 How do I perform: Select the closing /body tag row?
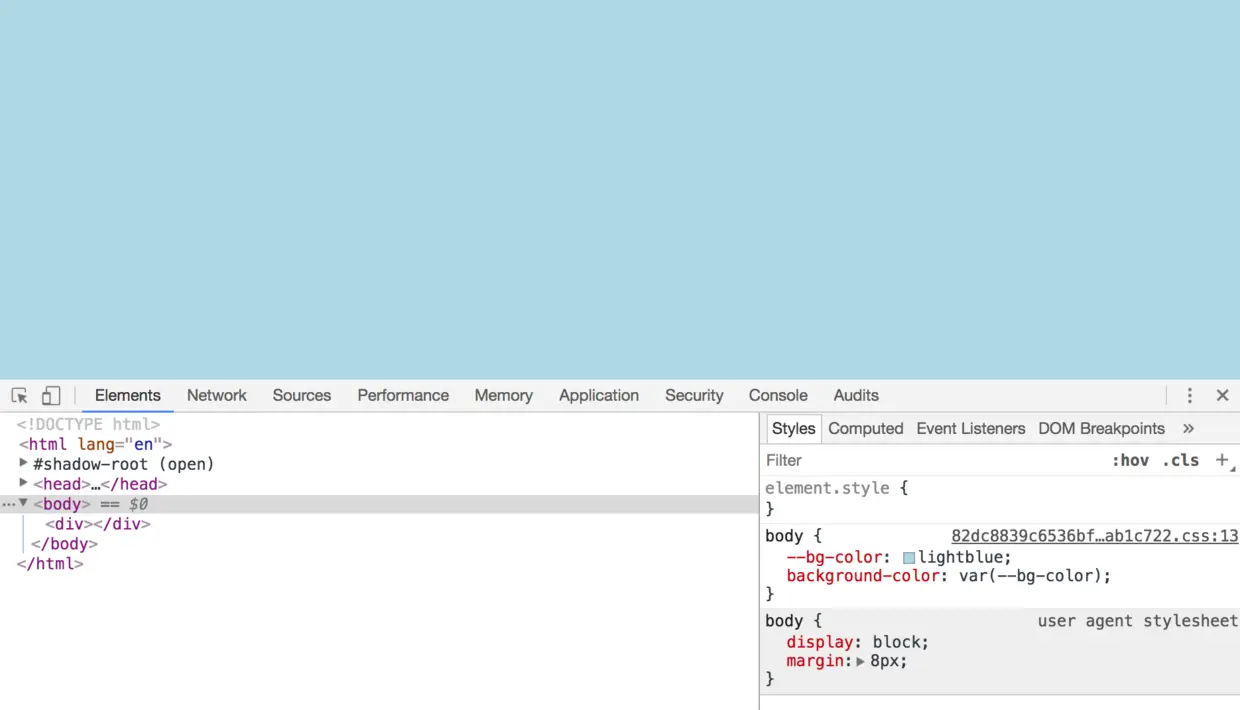pos(64,544)
